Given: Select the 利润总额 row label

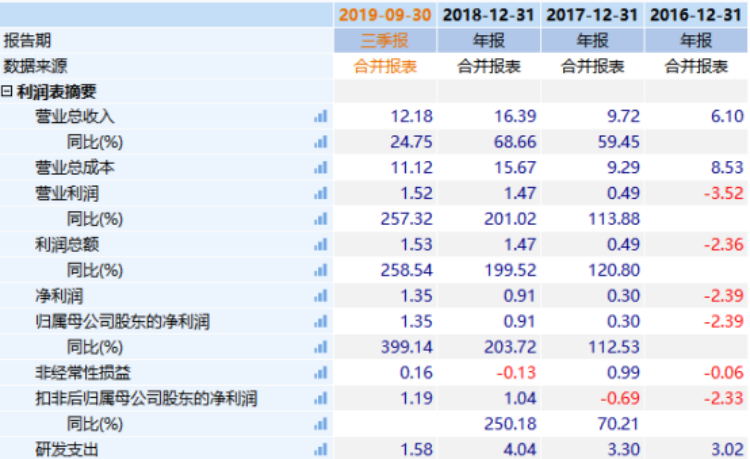Looking at the screenshot, I should coord(67,244).
